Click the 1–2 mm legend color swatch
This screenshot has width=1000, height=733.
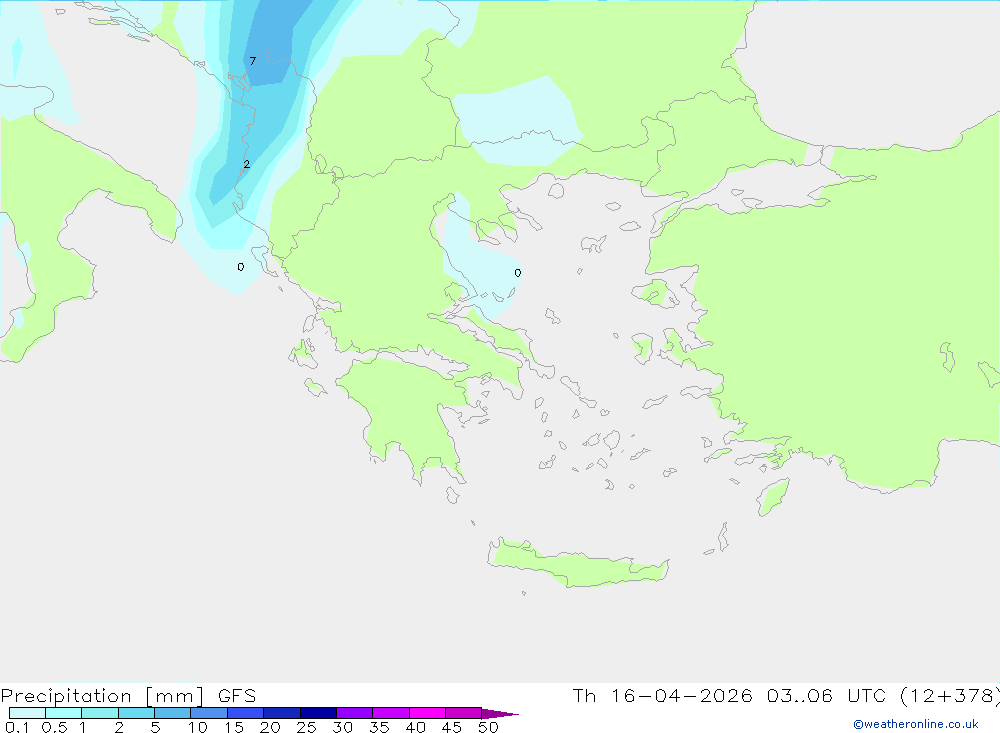(100, 713)
